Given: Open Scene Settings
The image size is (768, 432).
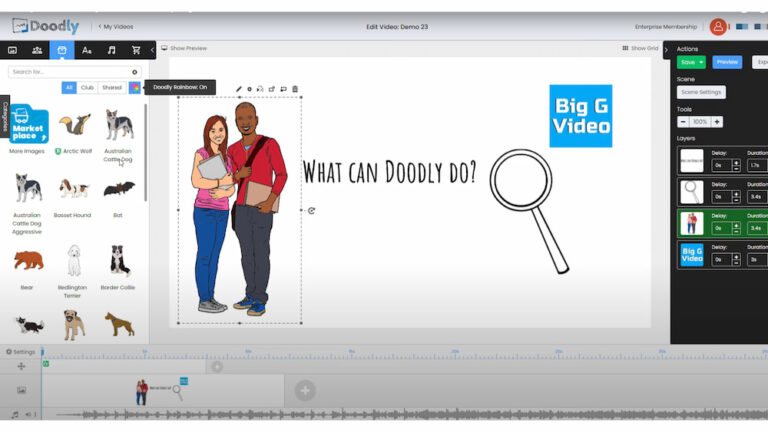Looking at the screenshot, I should coord(700,92).
